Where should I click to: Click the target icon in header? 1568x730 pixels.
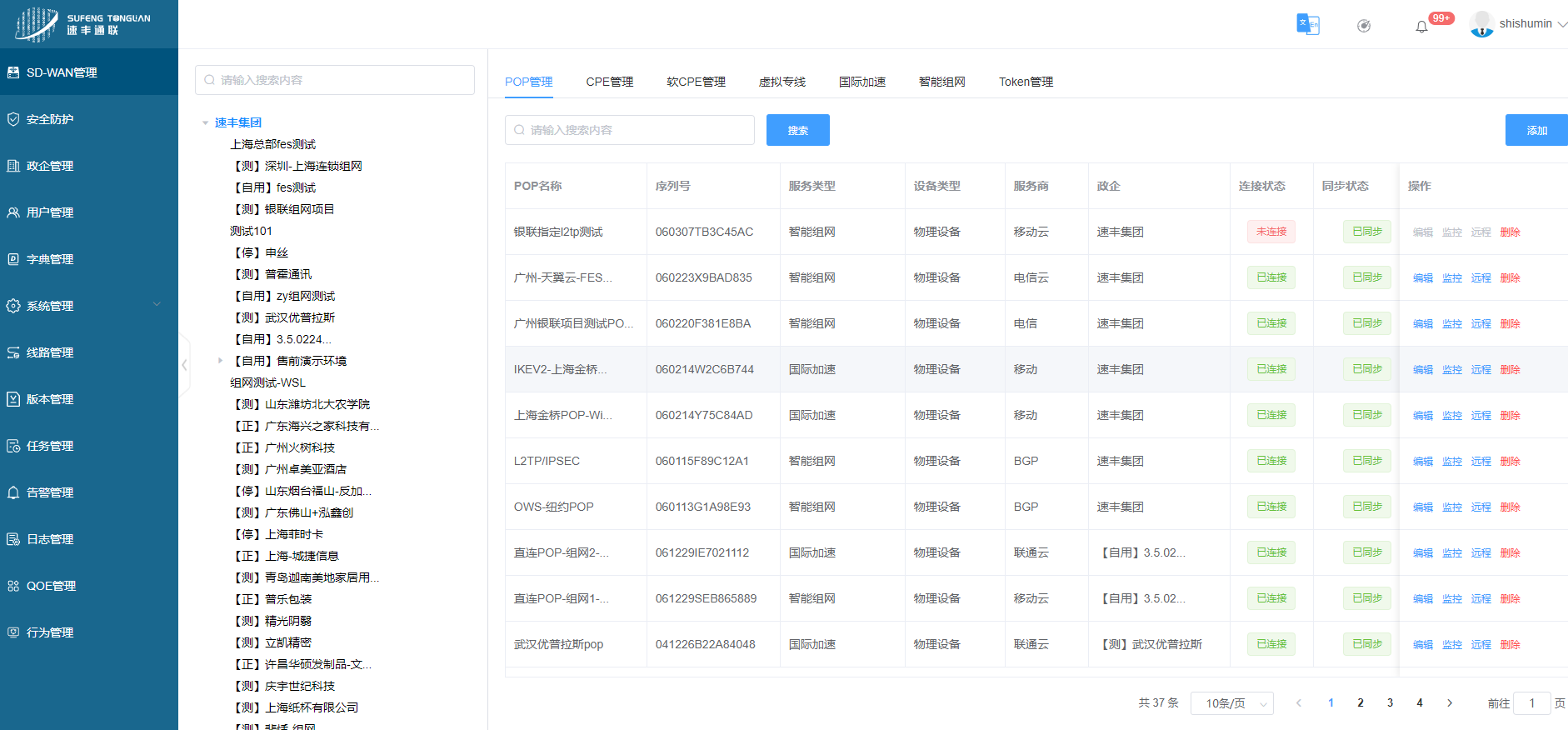point(1364,26)
